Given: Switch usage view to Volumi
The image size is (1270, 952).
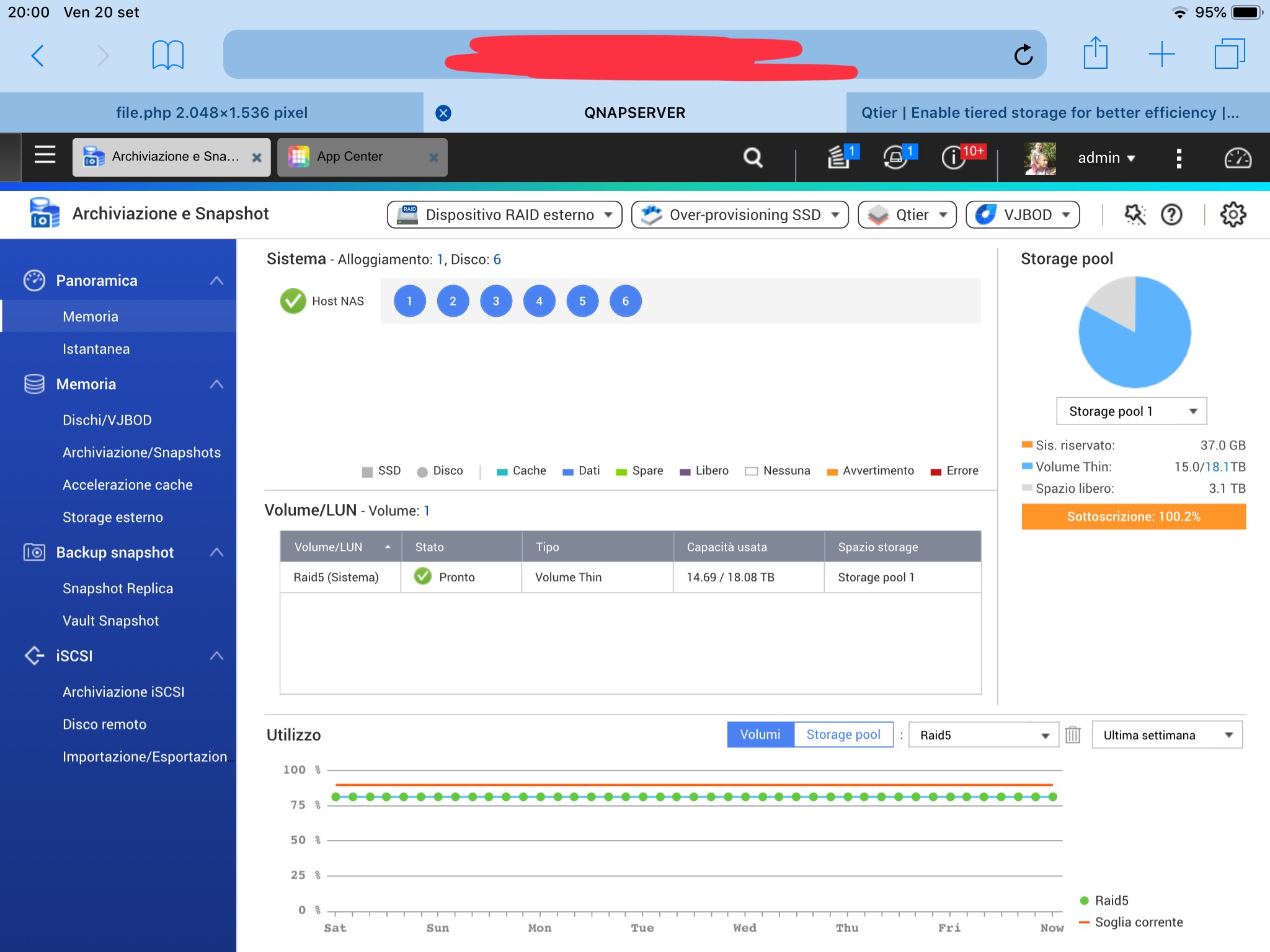Looking at the screenshot, I should [x=760, y=734].
